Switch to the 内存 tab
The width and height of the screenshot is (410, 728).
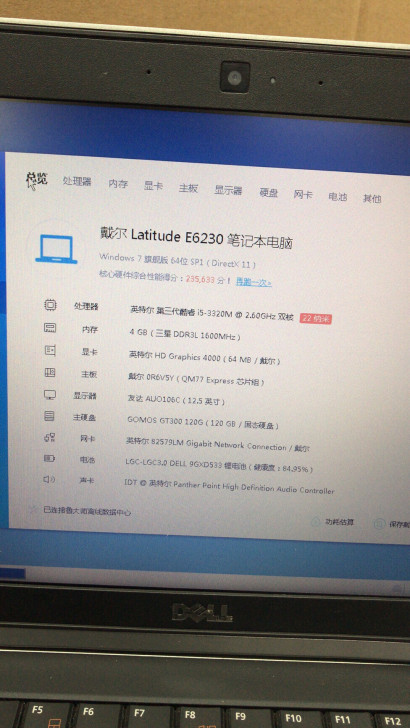[x=118, y=184]
